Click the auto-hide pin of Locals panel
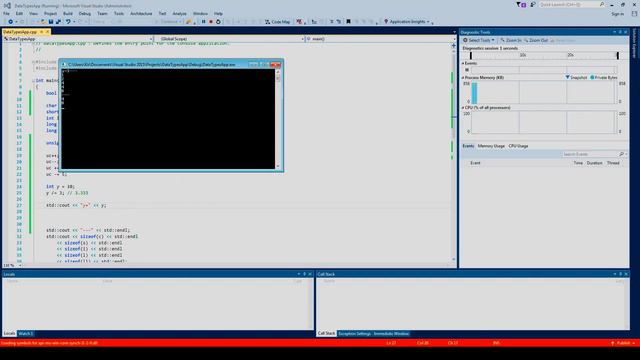 point(304,274)
